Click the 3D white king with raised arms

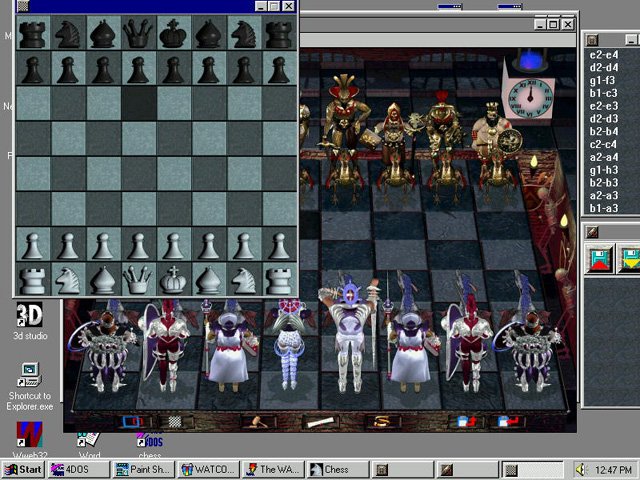pyautogui.click(x=350, y=333)
